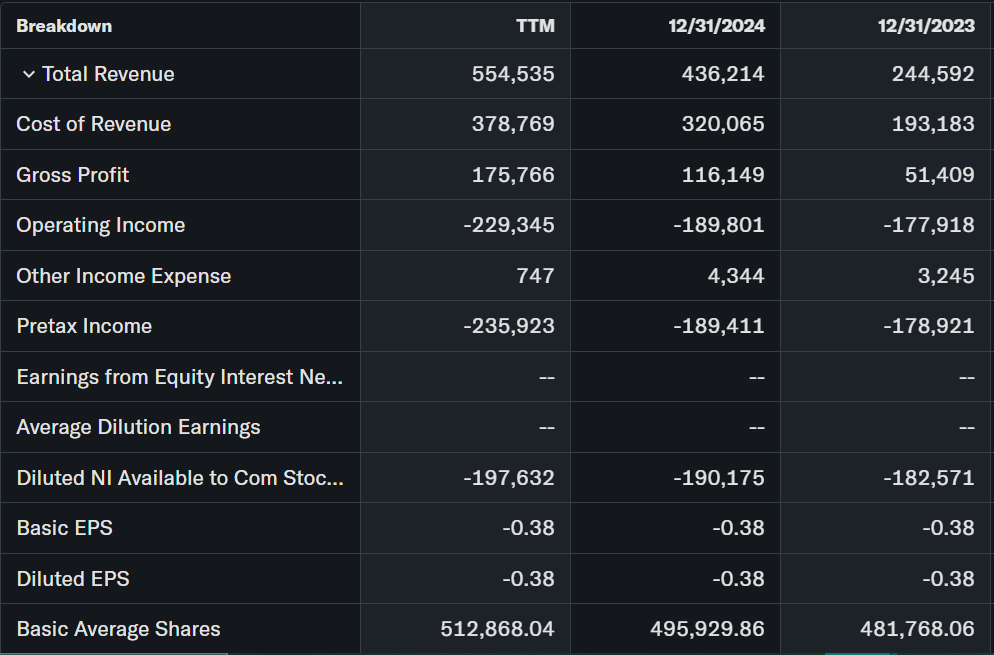Click the Diluted NI Available row label
994x655 pixels.
click(180, 478)
